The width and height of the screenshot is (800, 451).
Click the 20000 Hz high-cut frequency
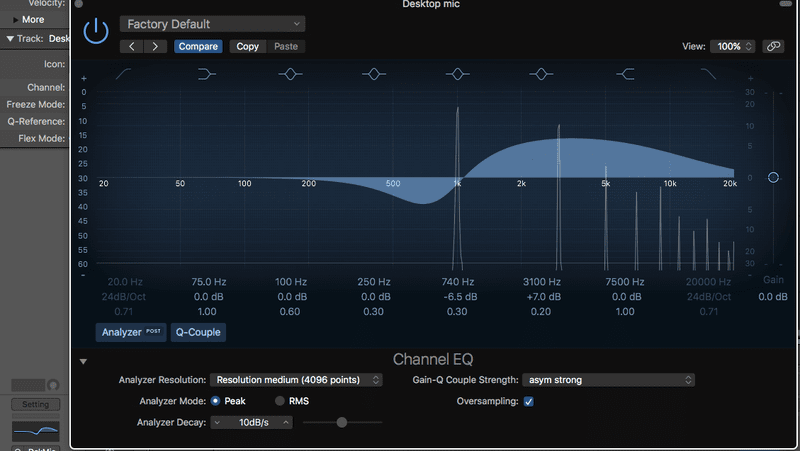click(708, 282)
